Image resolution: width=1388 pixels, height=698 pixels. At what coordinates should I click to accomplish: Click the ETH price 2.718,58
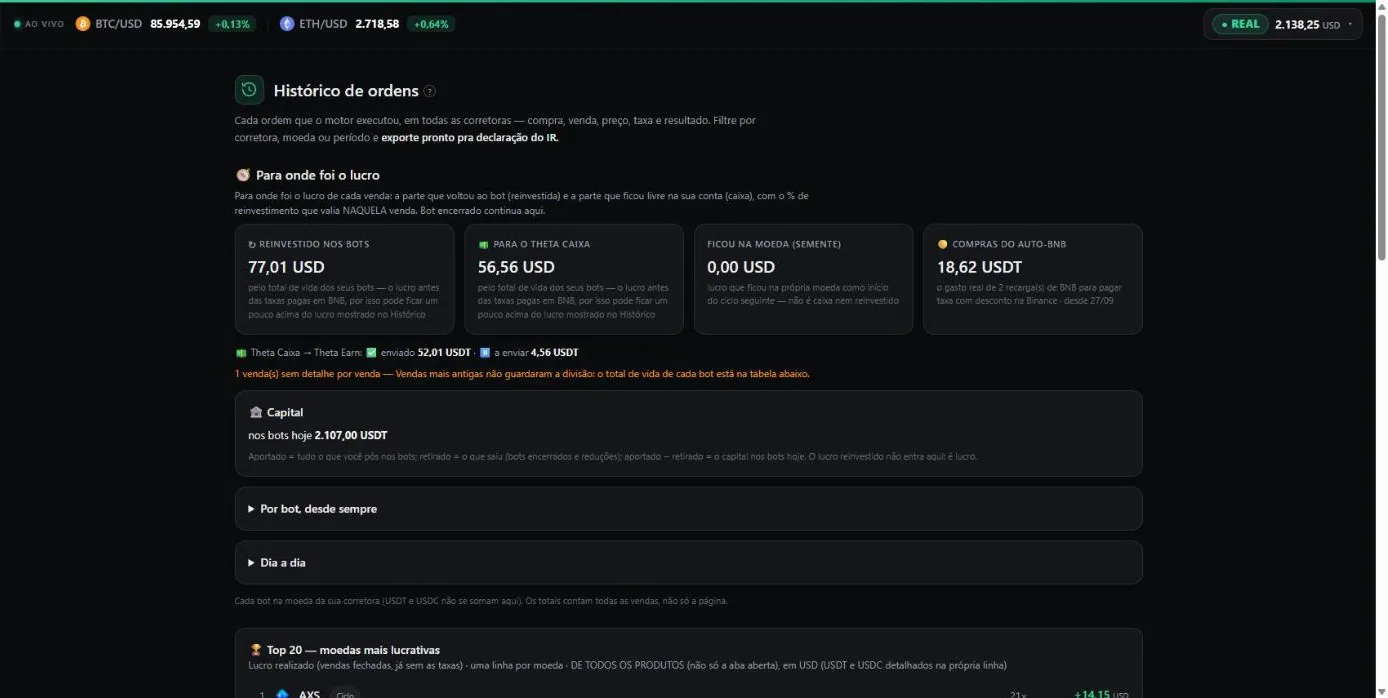click(x=377, y=24)
